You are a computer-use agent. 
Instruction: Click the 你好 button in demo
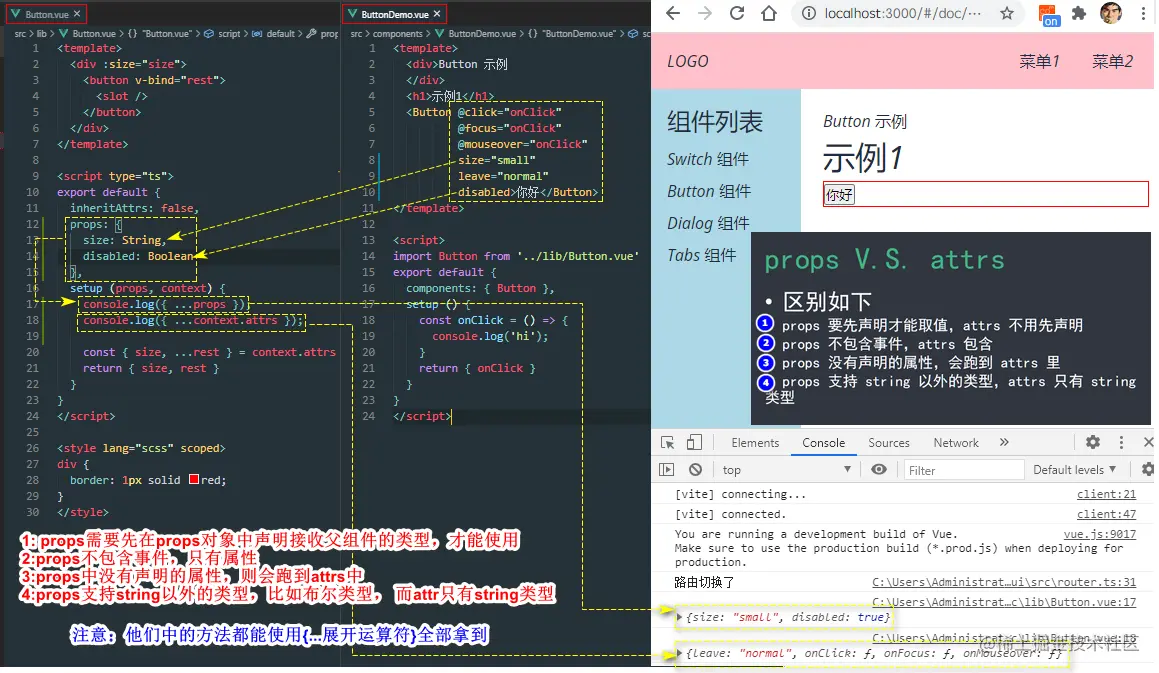point(839,195)
